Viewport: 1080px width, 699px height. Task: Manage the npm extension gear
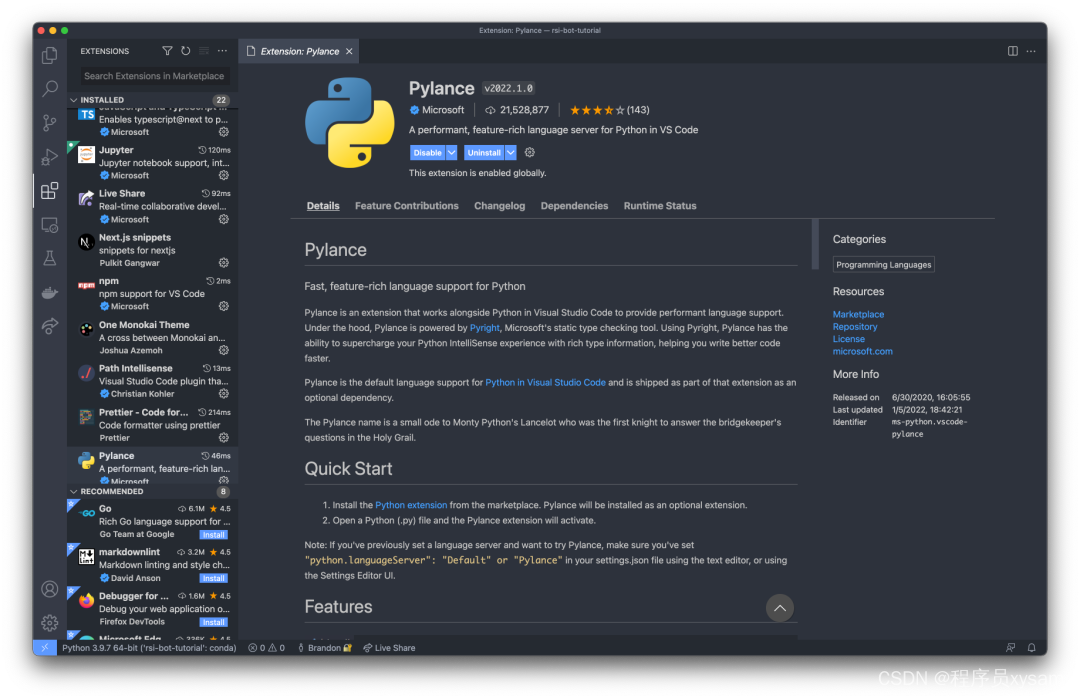[224, 306]
